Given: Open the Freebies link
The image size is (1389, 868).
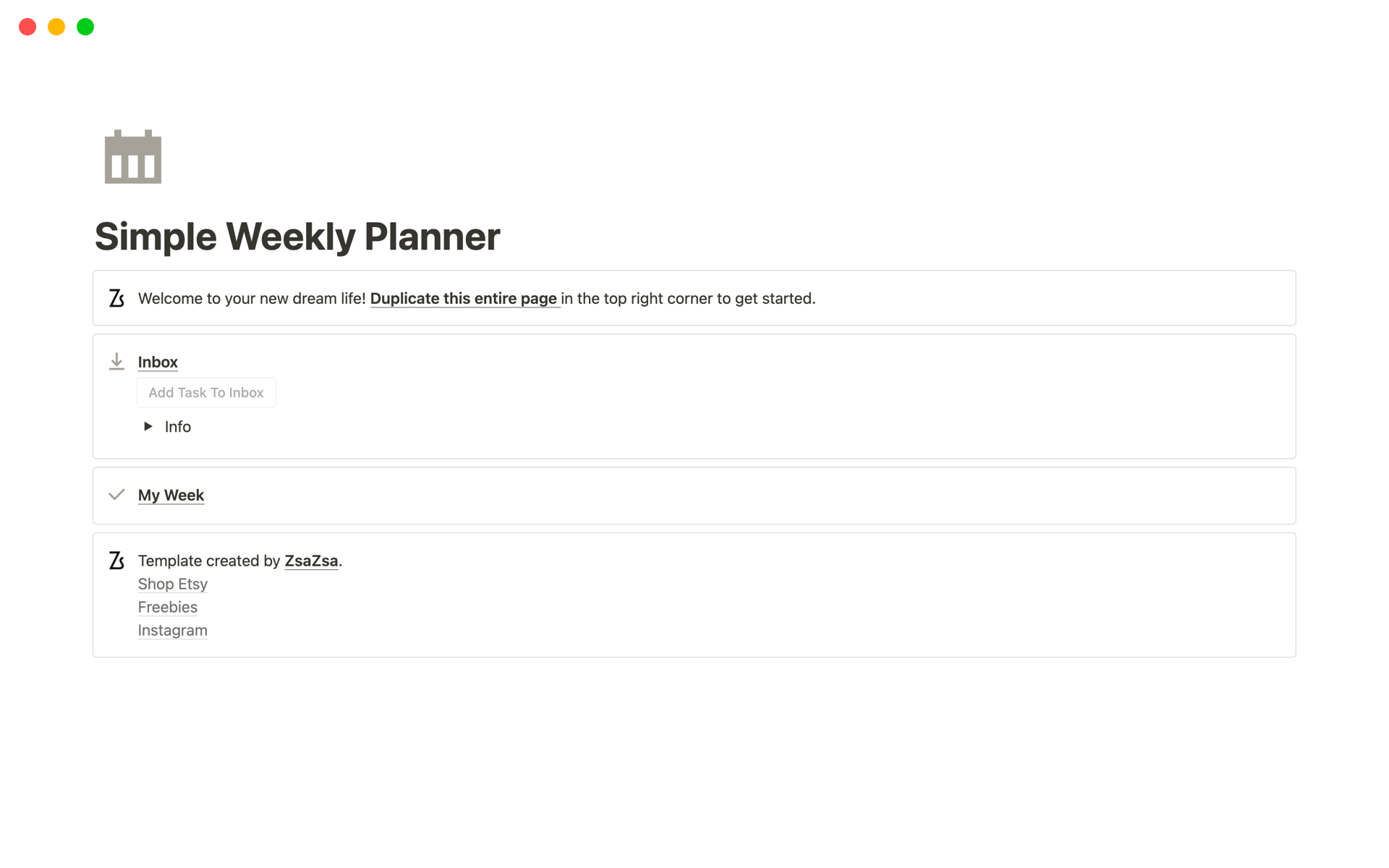Looking at the screenshot, I should [167, 607].
